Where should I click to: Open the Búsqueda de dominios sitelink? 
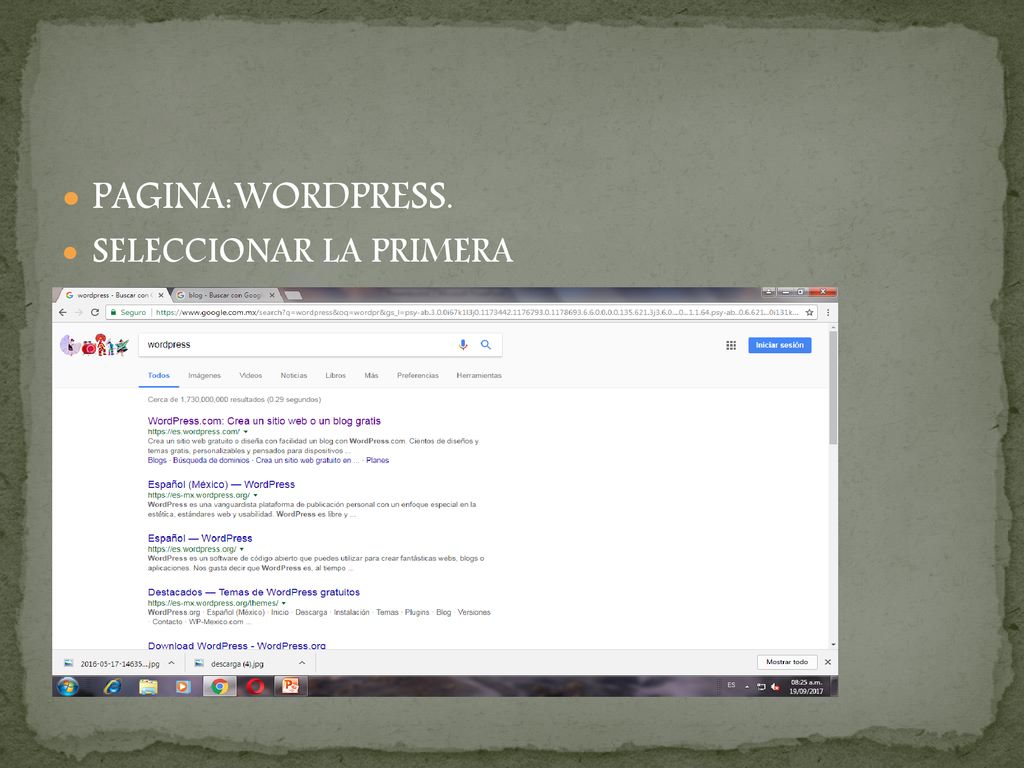(x=211, y=460)
